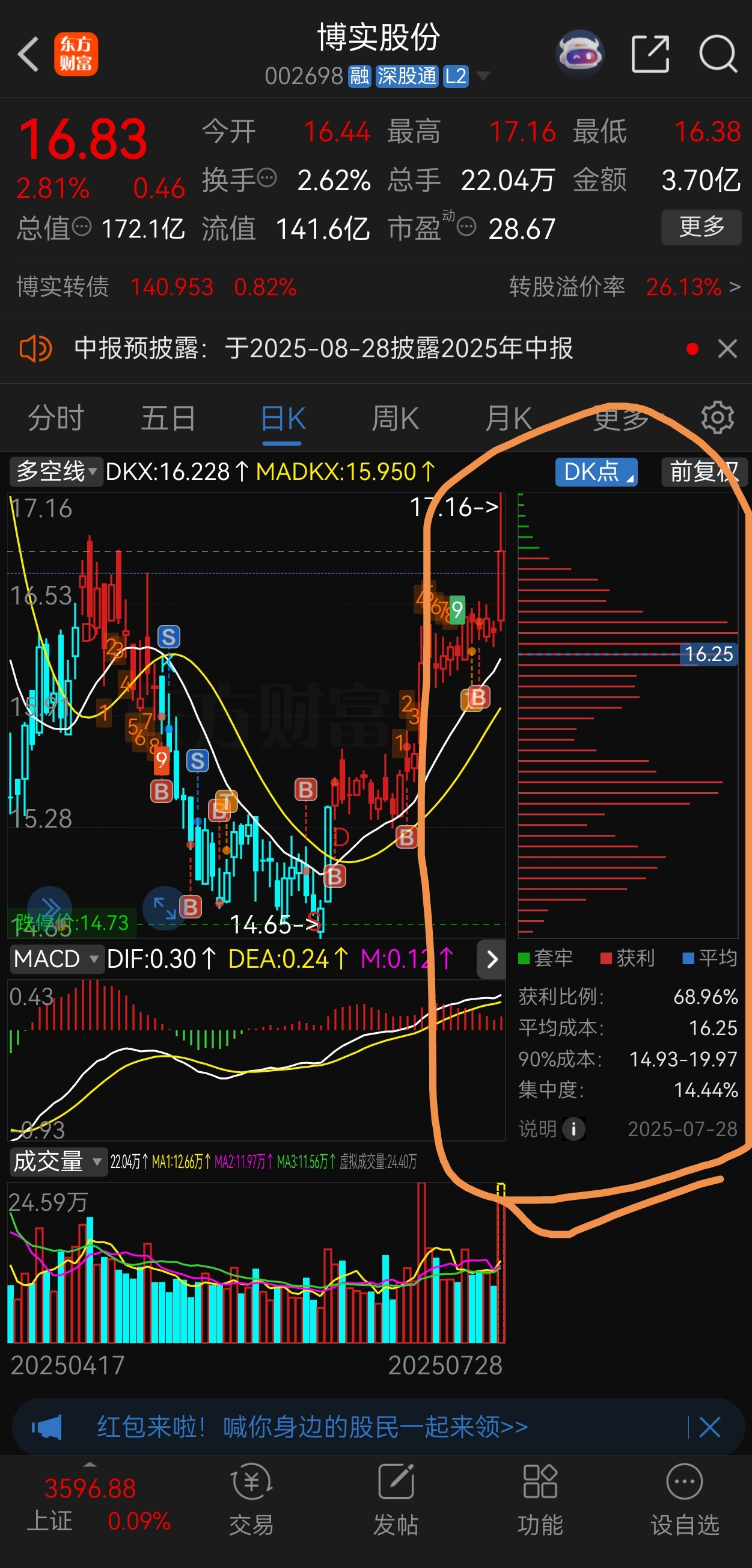The width and height of the screenshot is (752, 1568).
Task: Tap the 16.83 current price
Action: point(84,140)
